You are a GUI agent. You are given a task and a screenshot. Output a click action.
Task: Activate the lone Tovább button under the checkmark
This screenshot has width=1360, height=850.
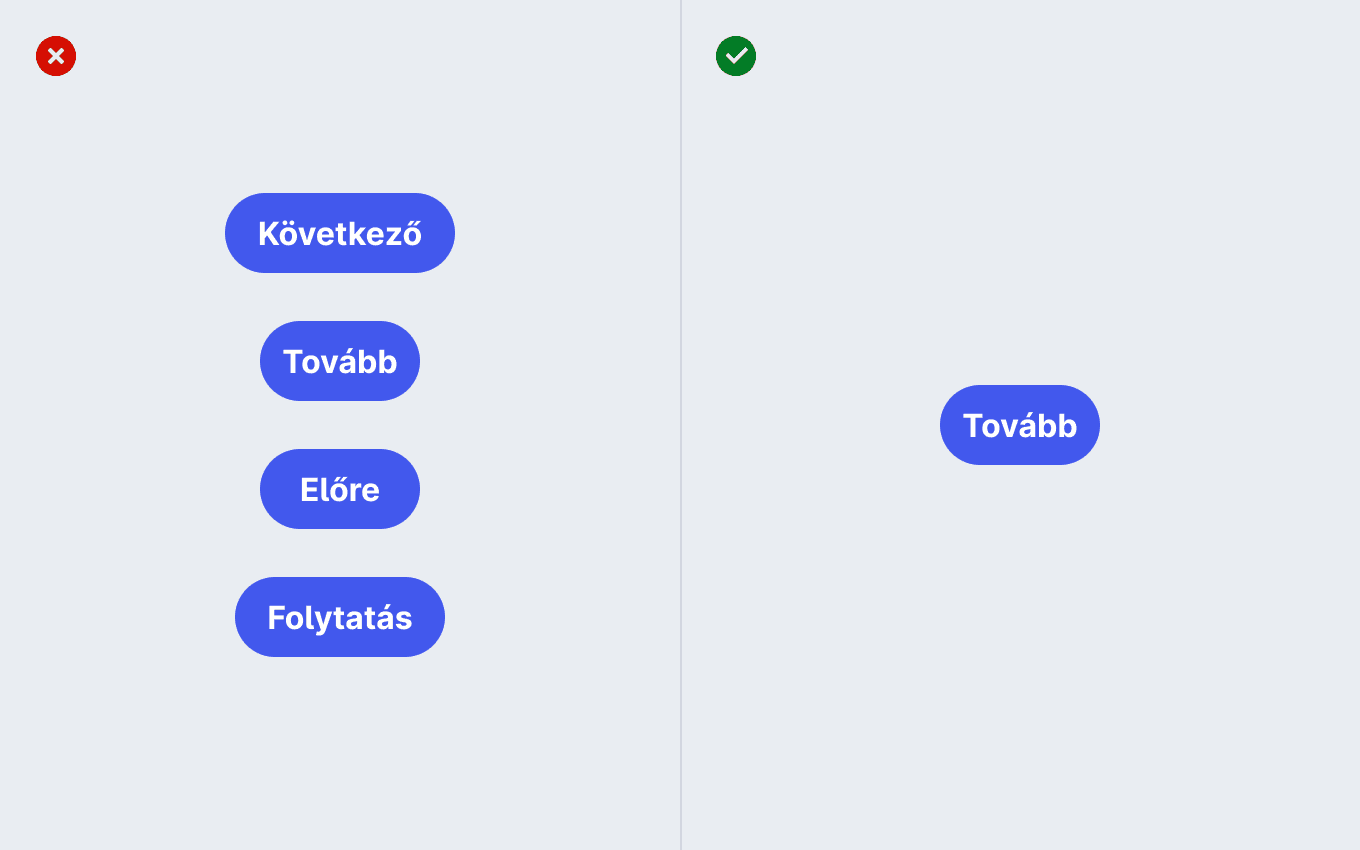coord(1020,425)
